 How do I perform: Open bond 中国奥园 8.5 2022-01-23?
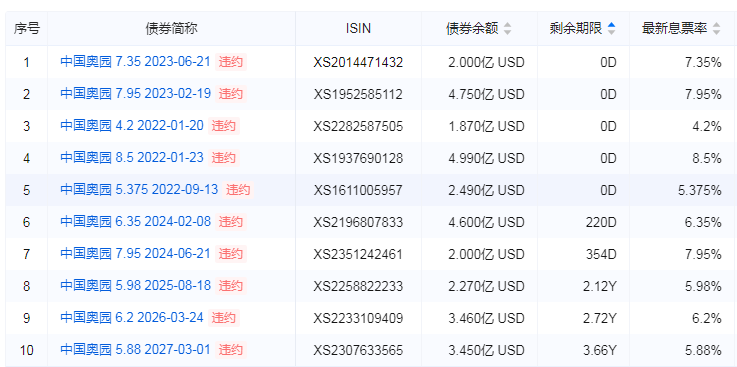click(132, 157)
